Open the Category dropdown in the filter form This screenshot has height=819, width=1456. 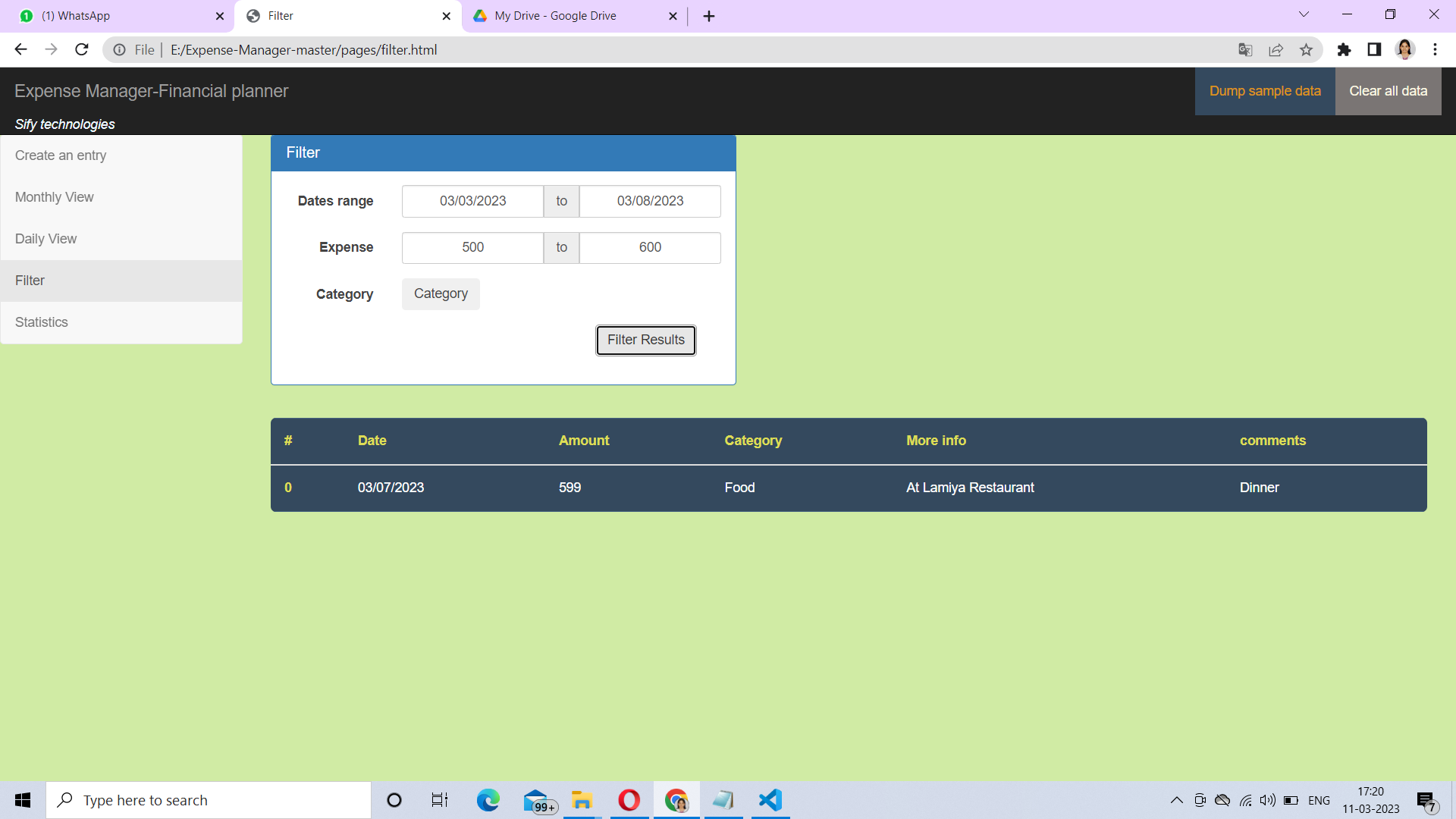(440, 293)
